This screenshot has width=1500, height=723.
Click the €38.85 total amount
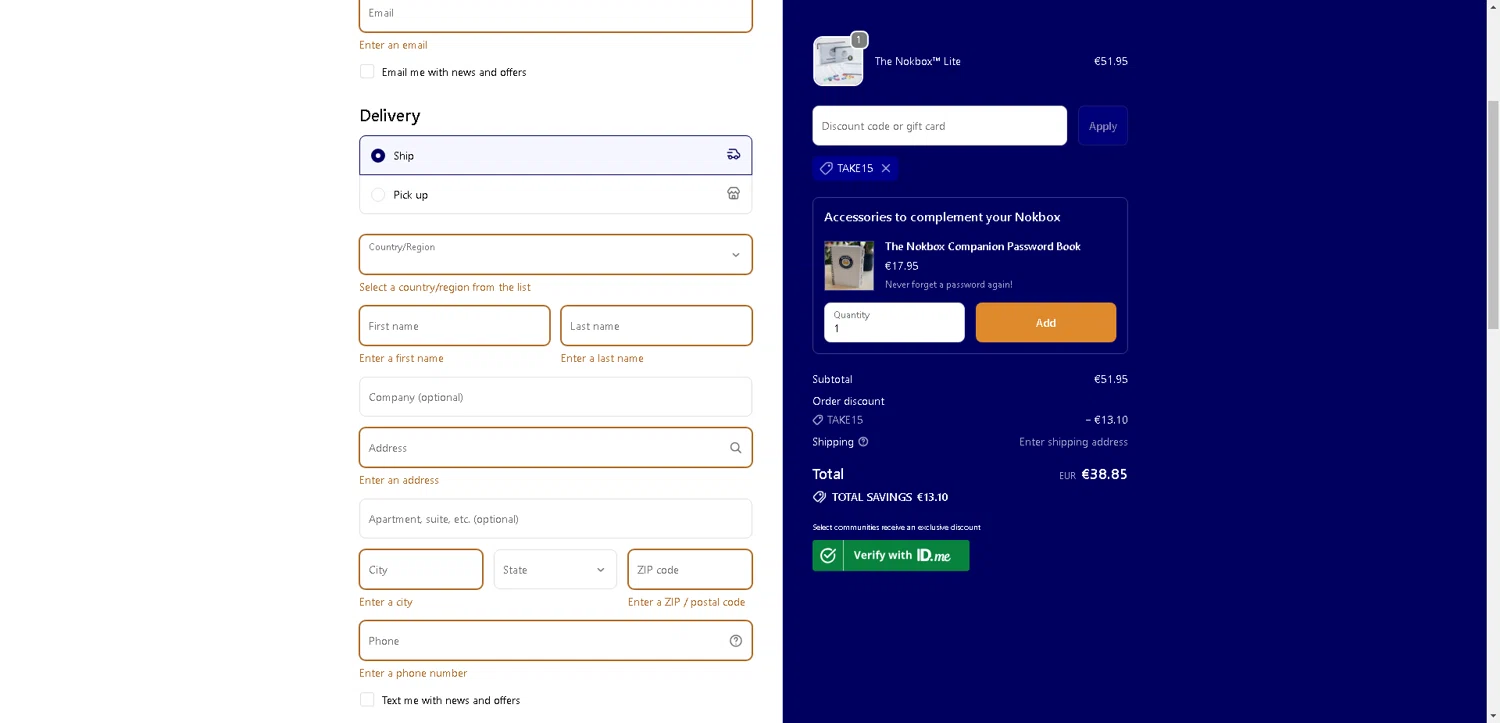pyautogui.click(x=1104, y=474)
